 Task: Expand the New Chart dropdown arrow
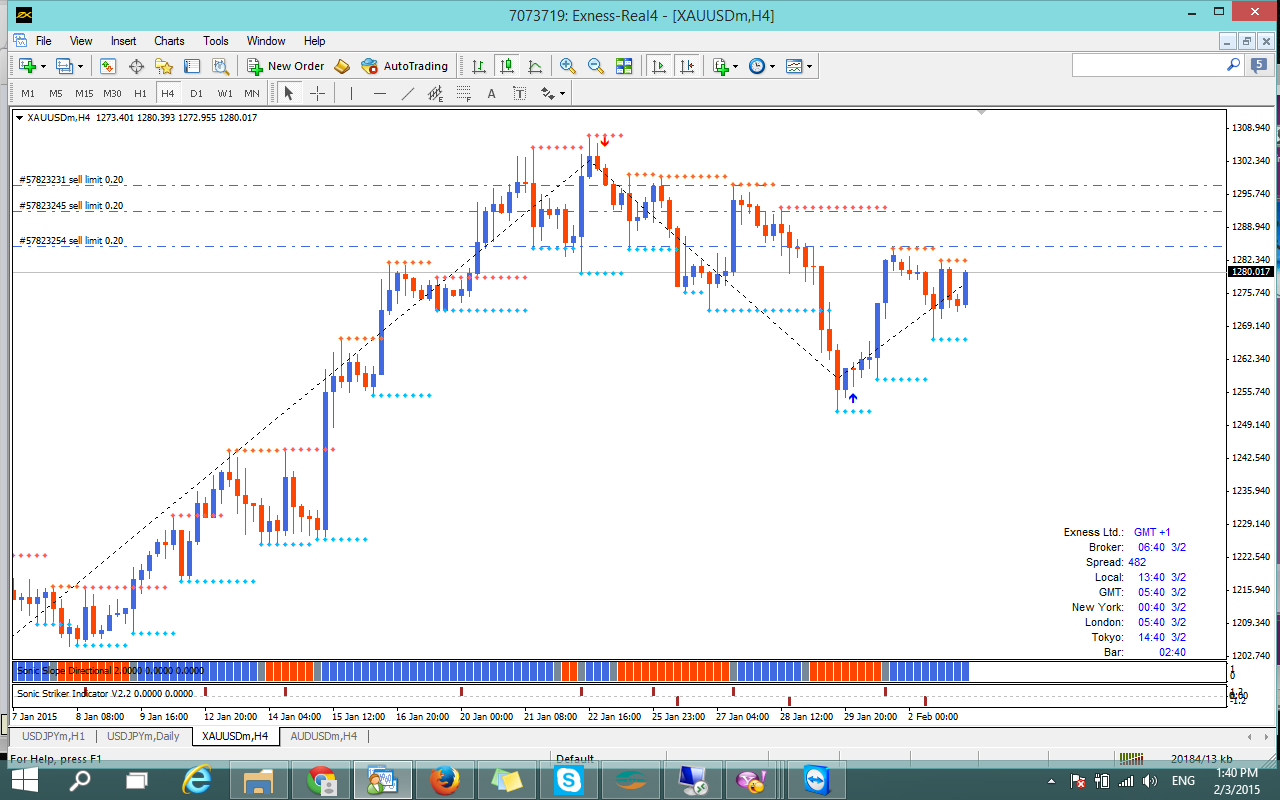coord(41,67)
